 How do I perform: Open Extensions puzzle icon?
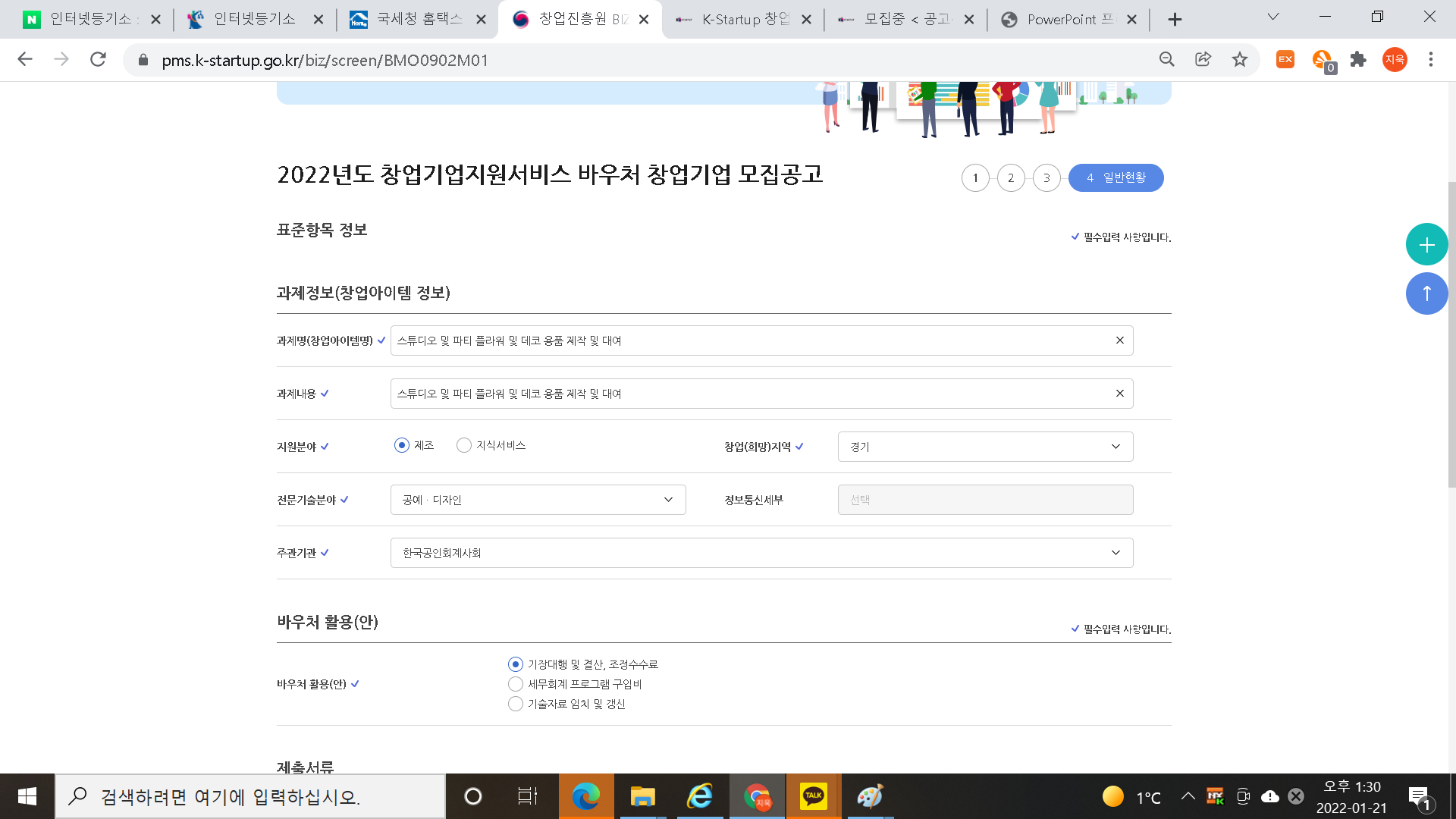point(1358,59)
